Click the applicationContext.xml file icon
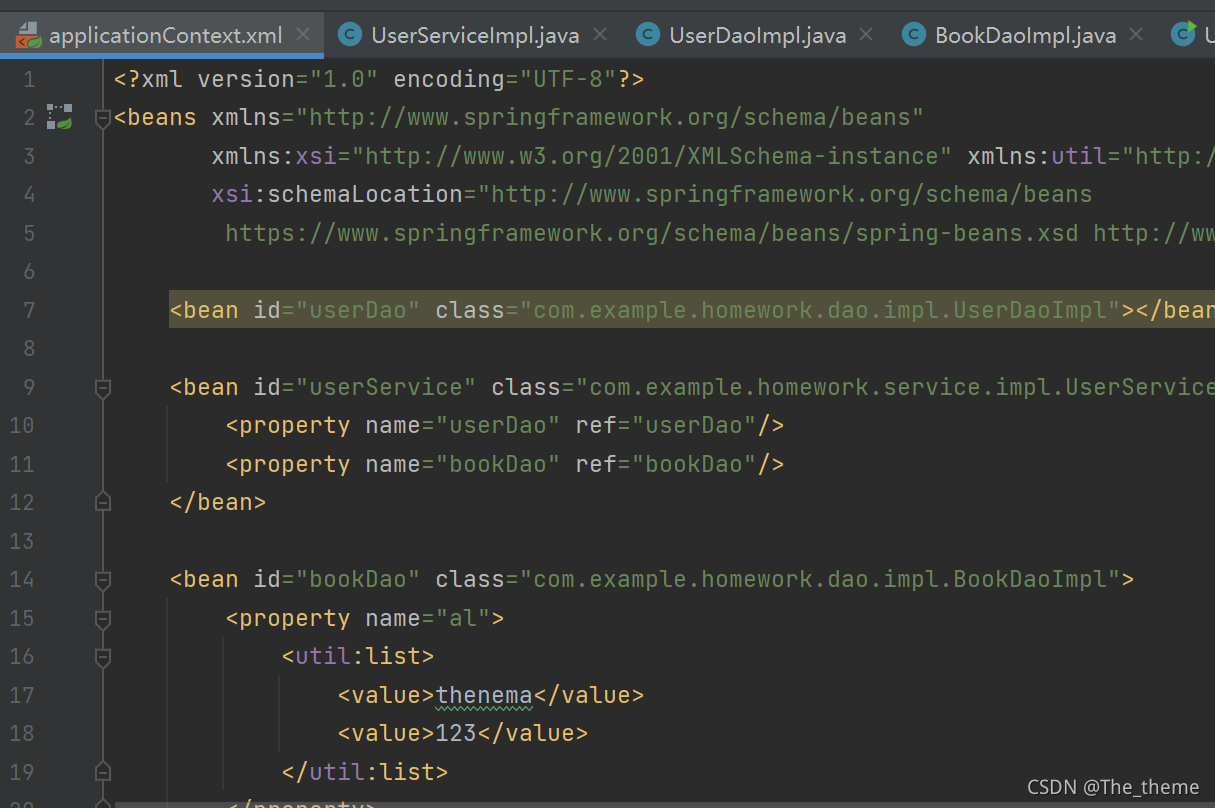 click(x=28, y=35)
